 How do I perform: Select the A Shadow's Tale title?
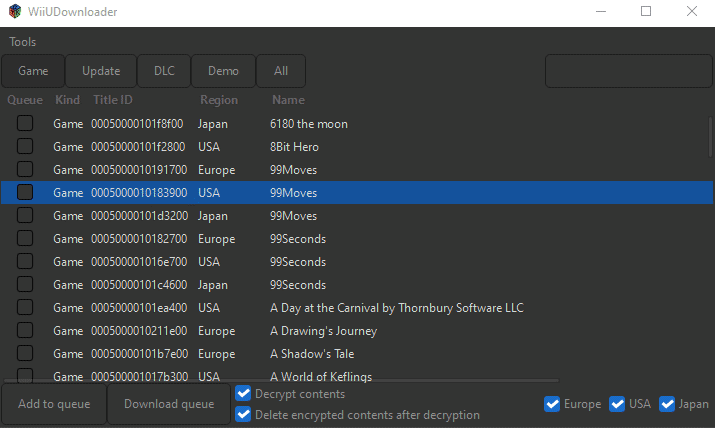tap(312, 354)
